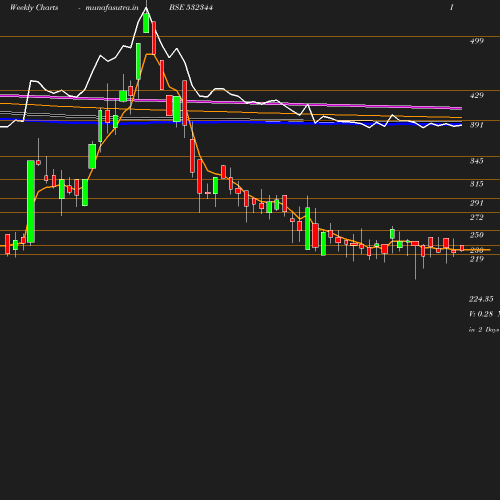The image size is (500, 500).
Task: Click the 429 price level label
Action: (x=476, y=95)
